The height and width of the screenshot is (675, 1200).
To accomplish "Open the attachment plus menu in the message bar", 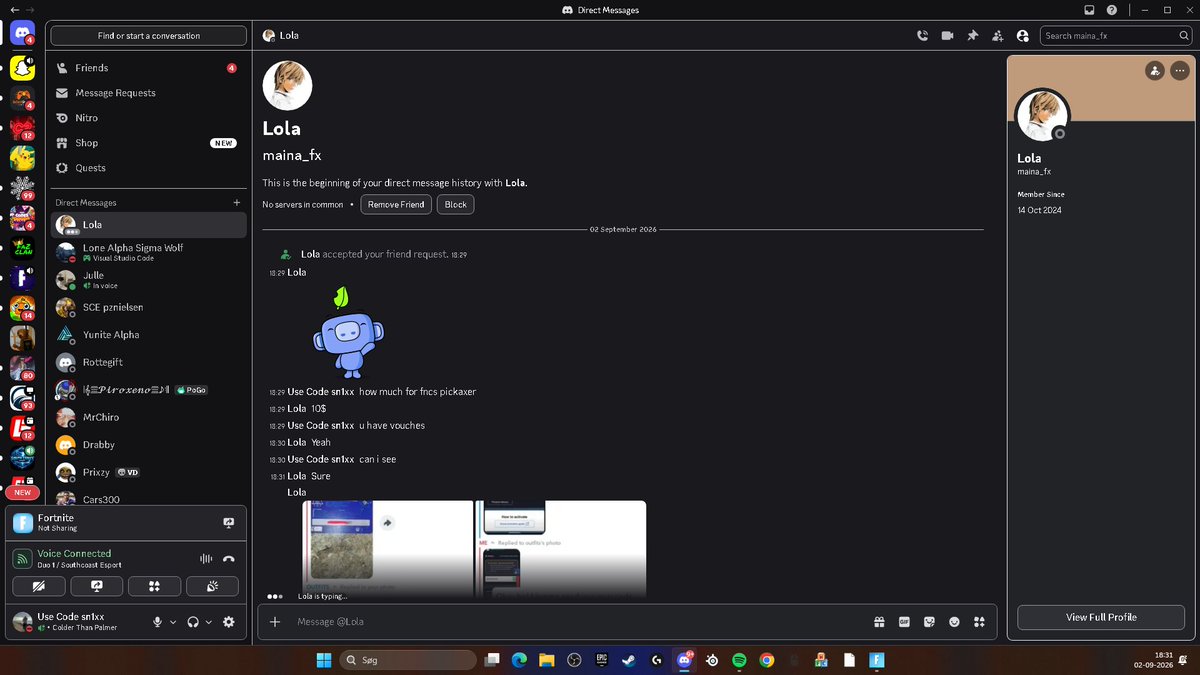I will pos(275,621).
